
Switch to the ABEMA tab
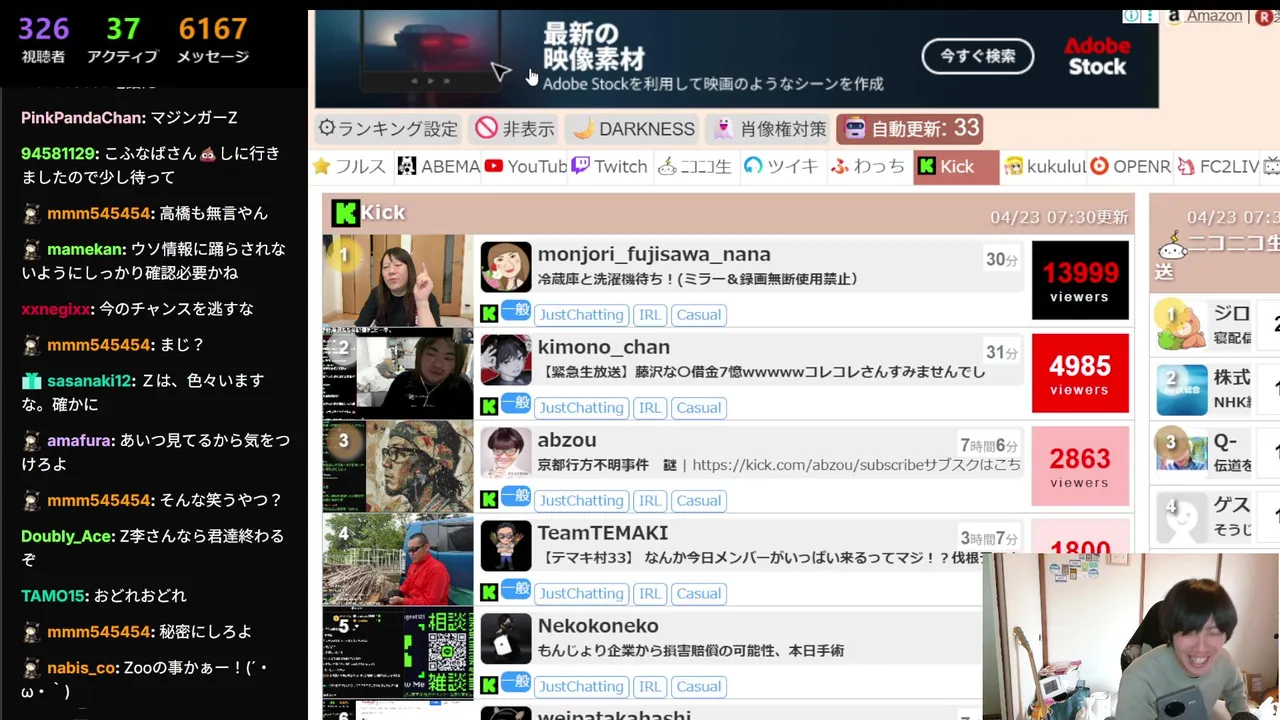(x=439, y=167)
